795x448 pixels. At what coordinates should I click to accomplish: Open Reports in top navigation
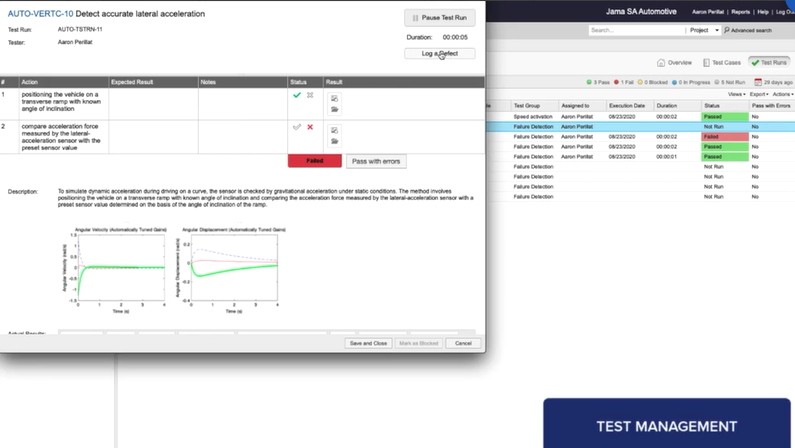741,12
